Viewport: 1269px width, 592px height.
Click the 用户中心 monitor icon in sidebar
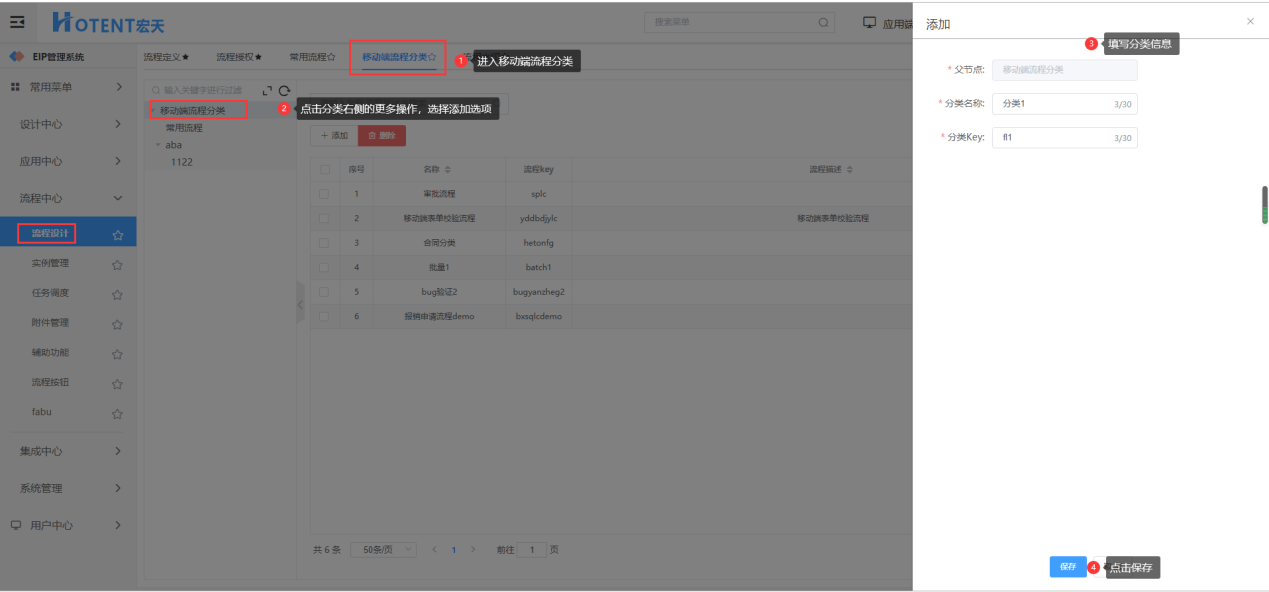(15, 525)
